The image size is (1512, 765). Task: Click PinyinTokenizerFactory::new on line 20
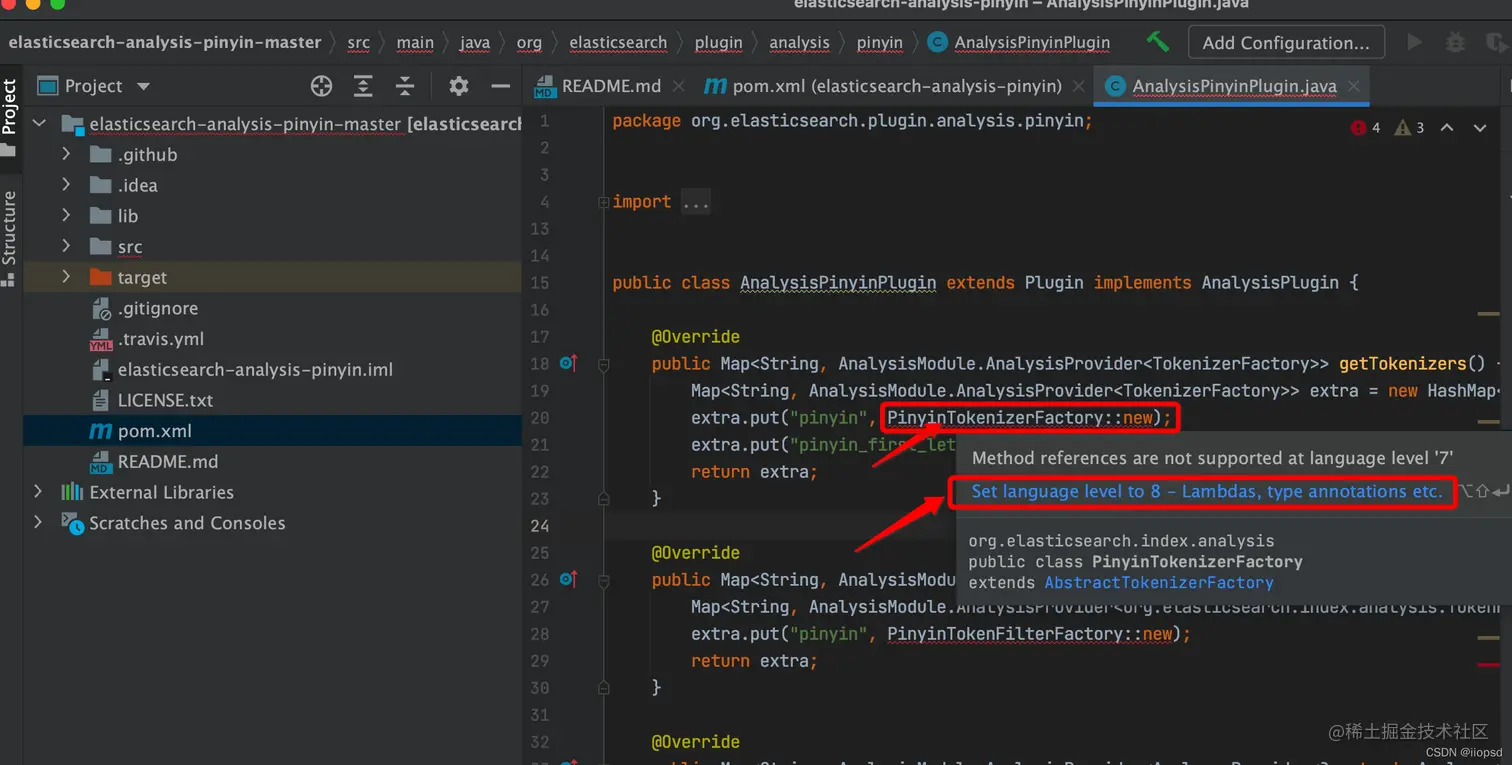point(1020,418)
